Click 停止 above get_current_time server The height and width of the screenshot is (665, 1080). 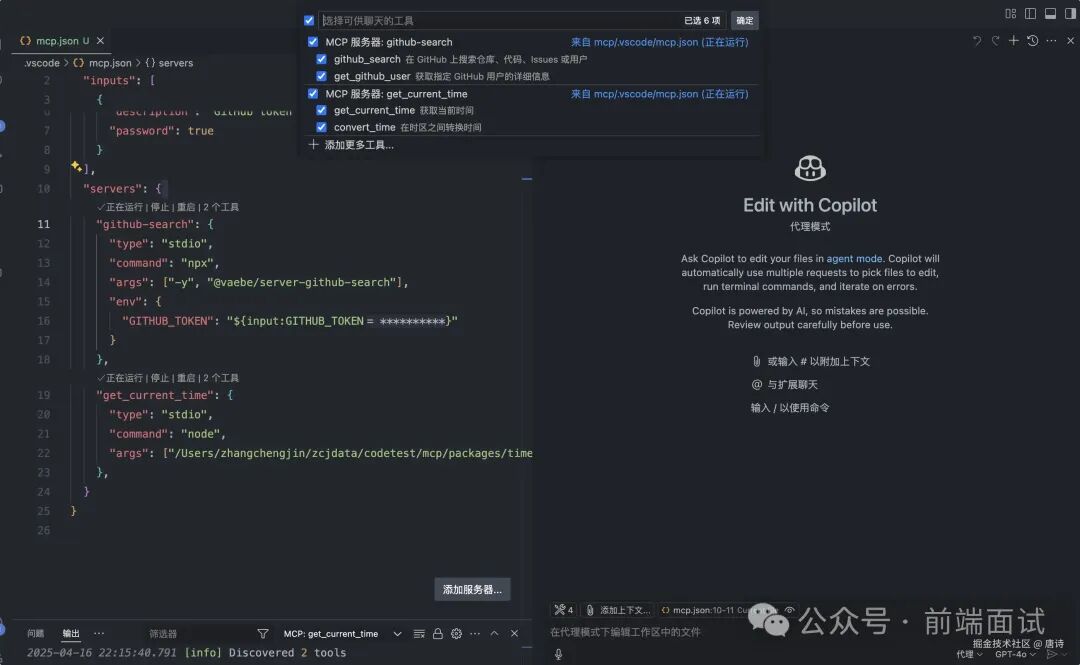click(x=159, y=378)
